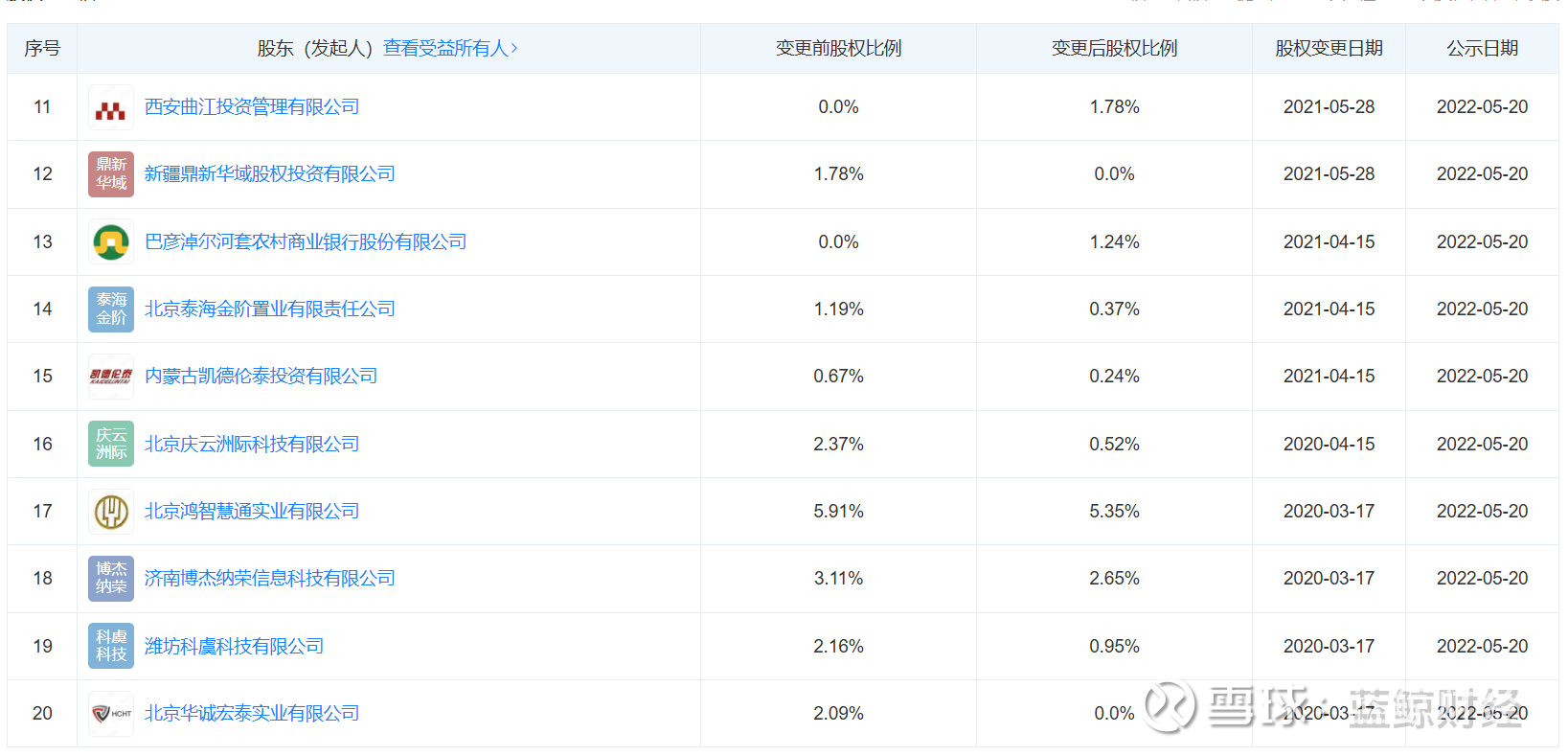Click the 鼎新华域 company logo icon

(110, 174)
